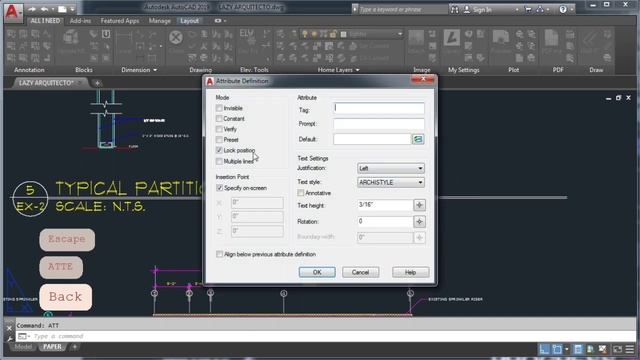The height and width of the screenshot is (360, 640).
Task: Click the Redo arrow in quick access toolbar
Action: [x=32, y=9]
